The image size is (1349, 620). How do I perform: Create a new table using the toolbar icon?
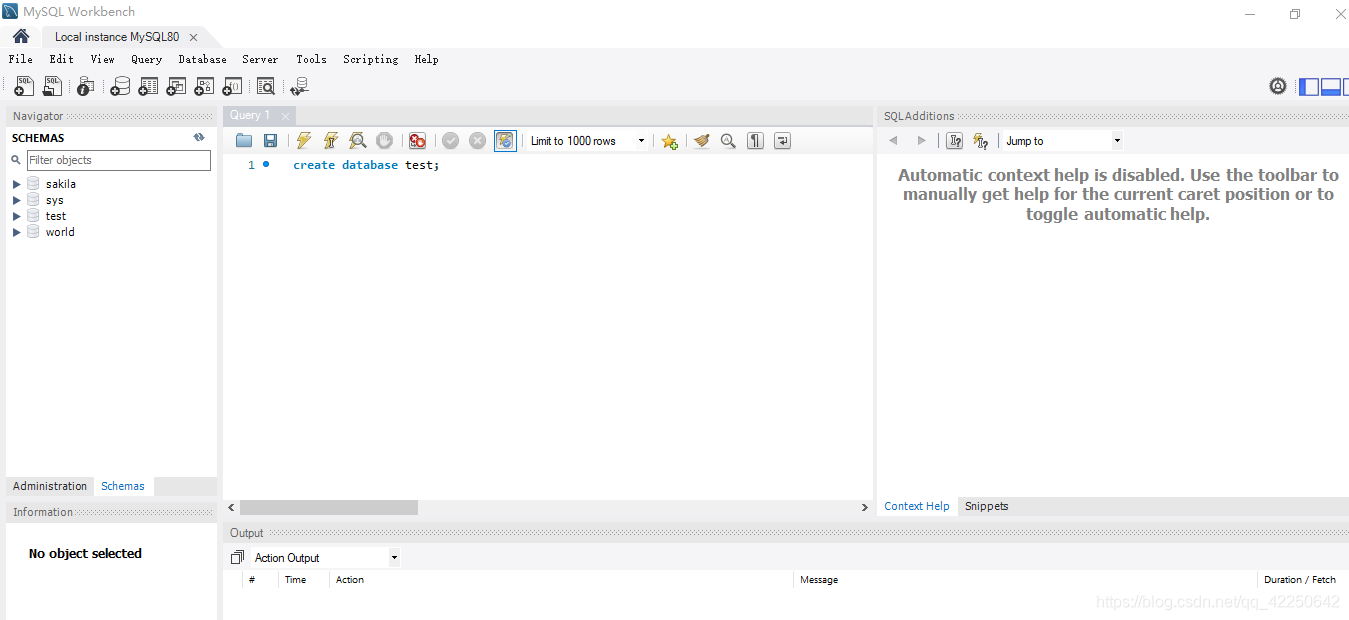click(x=148, y=86)
